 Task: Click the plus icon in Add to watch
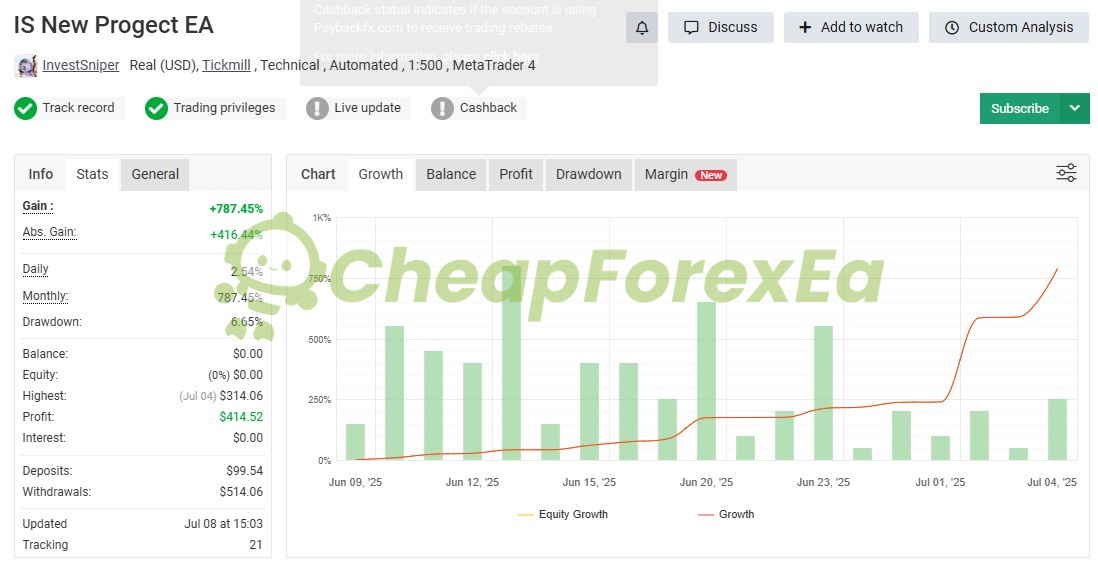coord(805,27)
